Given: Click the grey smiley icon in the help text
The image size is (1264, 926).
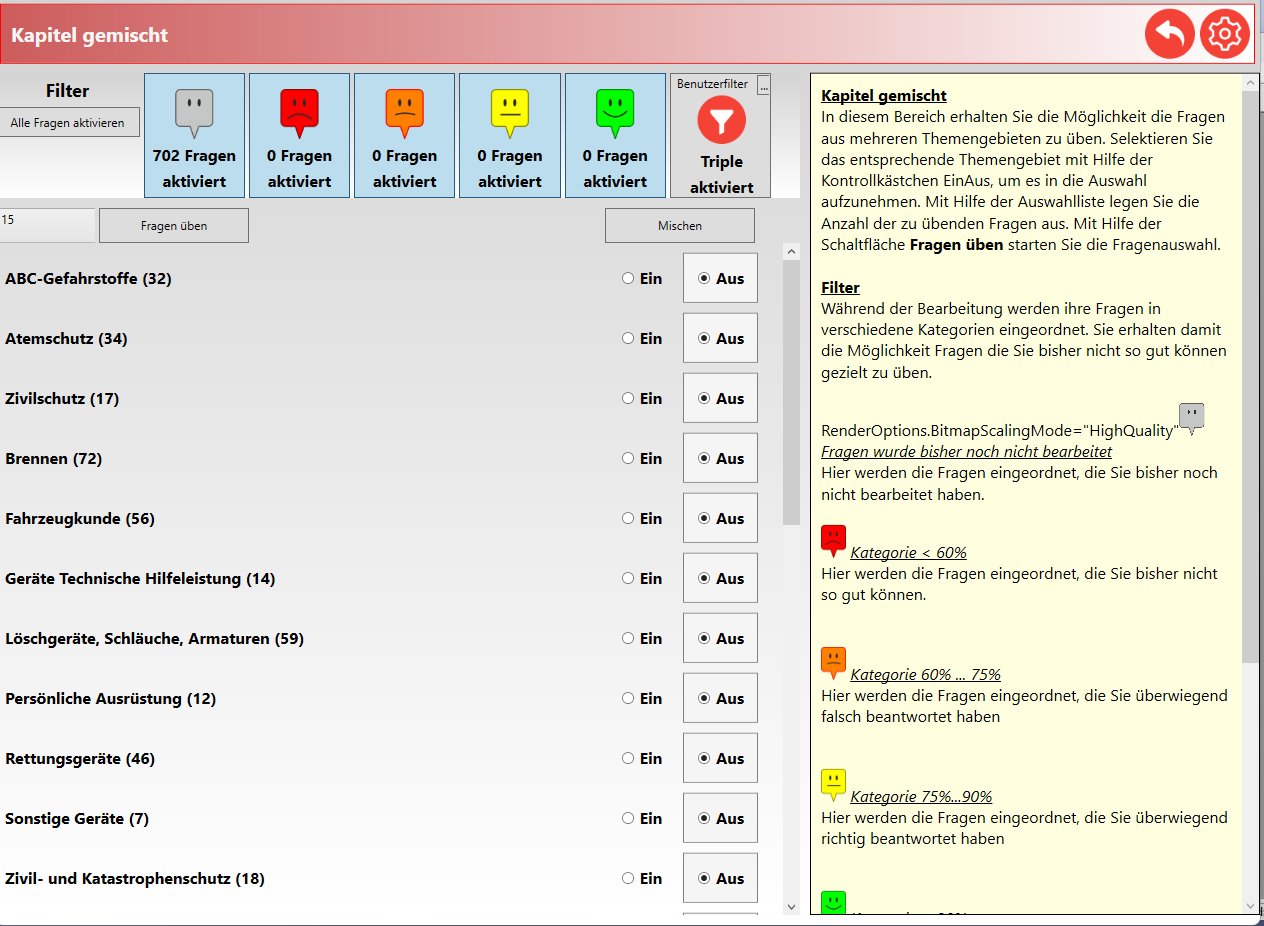Looking at the screenshot, I should [1191, 419].
